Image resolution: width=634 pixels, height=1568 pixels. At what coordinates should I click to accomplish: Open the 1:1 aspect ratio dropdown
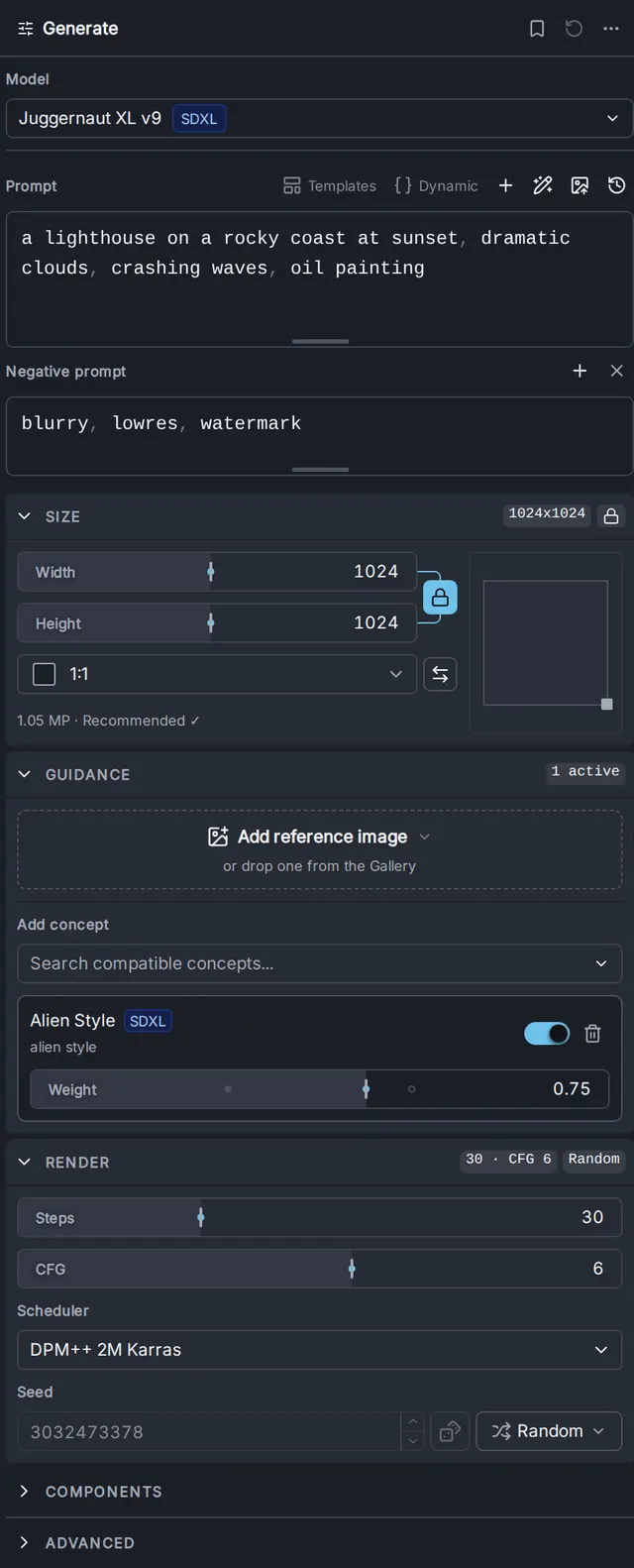point(217,674)
